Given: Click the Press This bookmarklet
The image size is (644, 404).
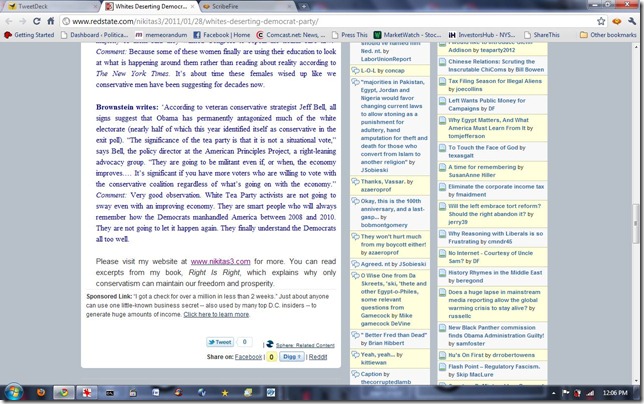Looking at the screenshot, I should 350,35.
